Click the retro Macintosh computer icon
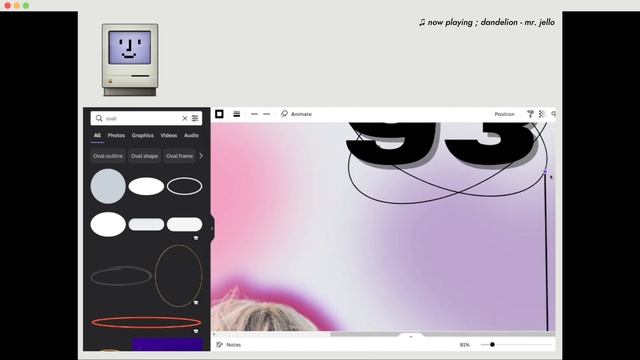Viewport: 640px width, 360px height. 130,60
